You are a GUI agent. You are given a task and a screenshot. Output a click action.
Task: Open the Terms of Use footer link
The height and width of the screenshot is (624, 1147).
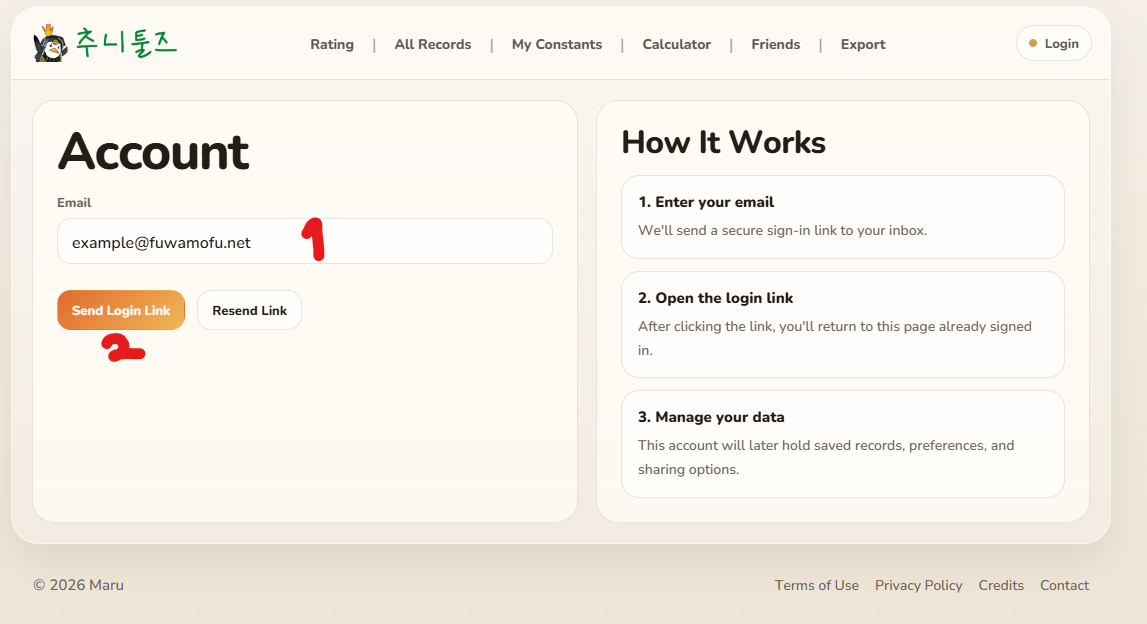816,585
